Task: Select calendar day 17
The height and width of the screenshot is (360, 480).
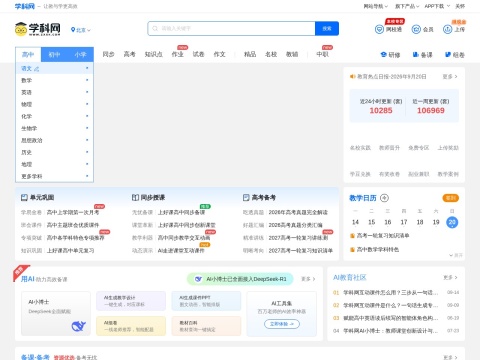Action: click(404, 222)
